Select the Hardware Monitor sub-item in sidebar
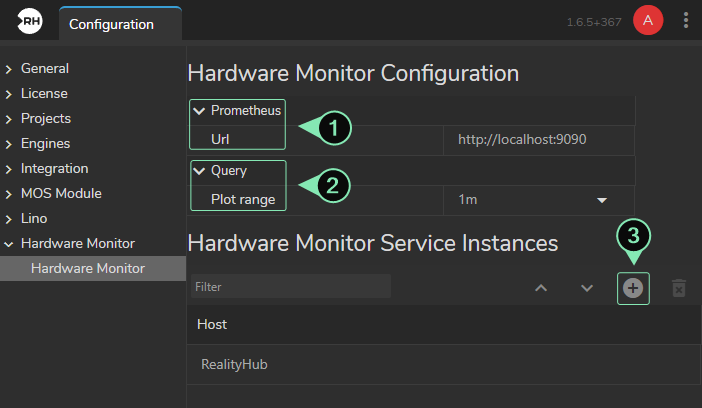This screenshot has height=408, width=702. (88, 268)
